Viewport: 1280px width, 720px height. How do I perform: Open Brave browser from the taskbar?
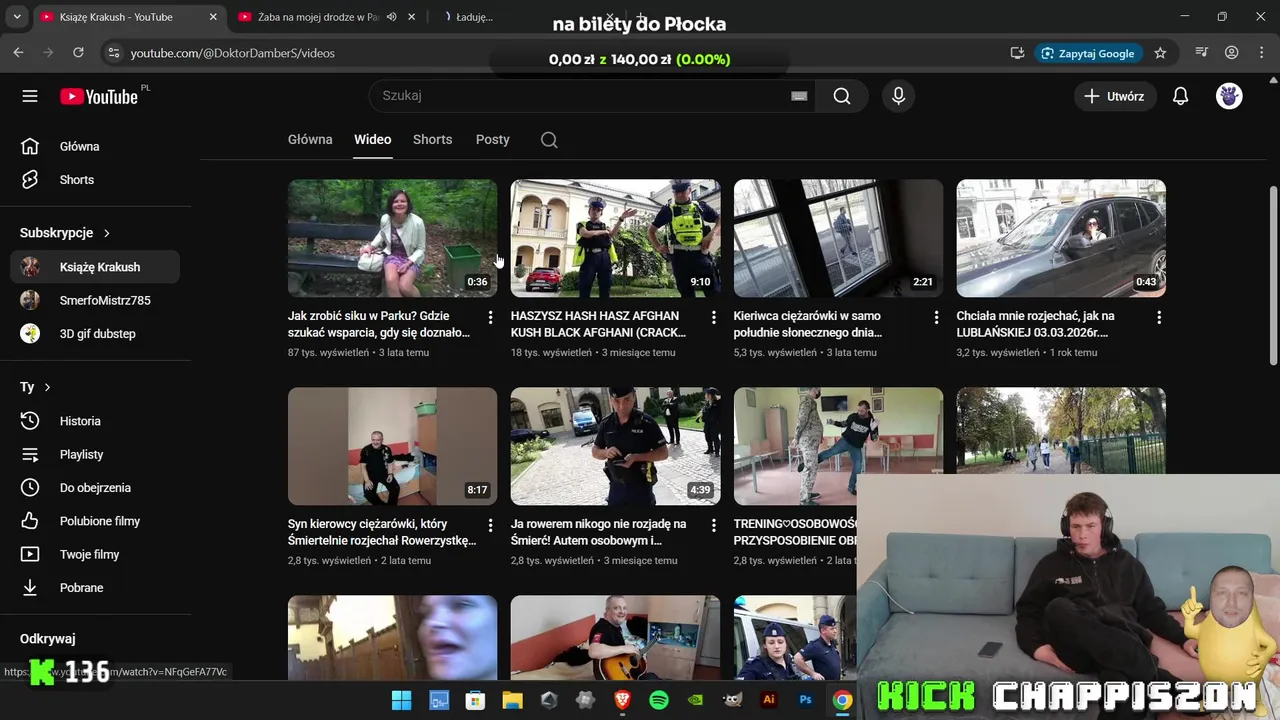point(622,700)
